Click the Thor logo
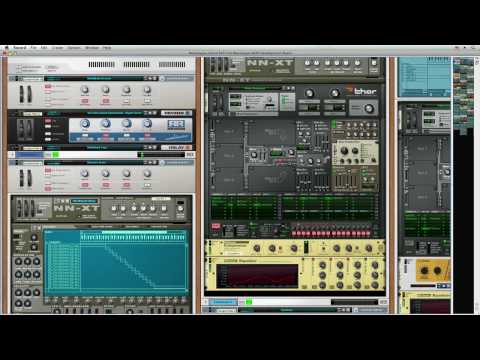The height and width of the screenshot is (360, 480). click(361, 91)
